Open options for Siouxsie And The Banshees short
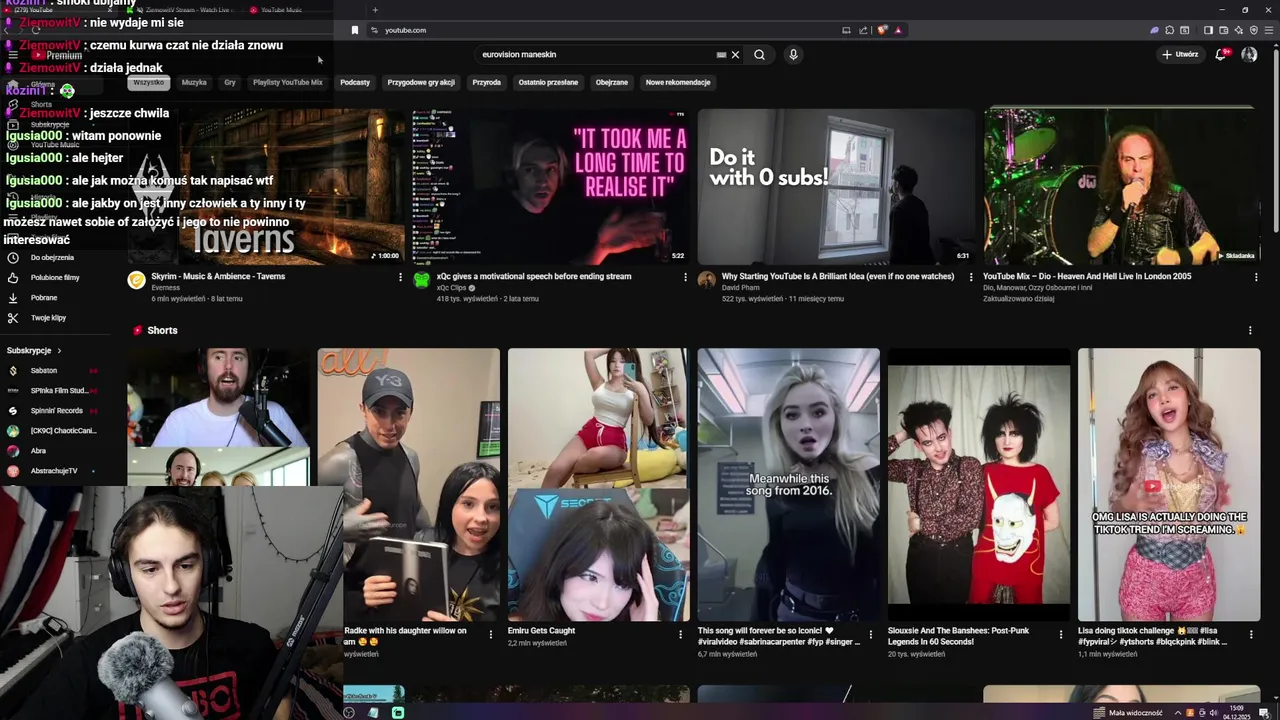The height and width of the screenshot is (720, 1280). [x=1061, y=633]
